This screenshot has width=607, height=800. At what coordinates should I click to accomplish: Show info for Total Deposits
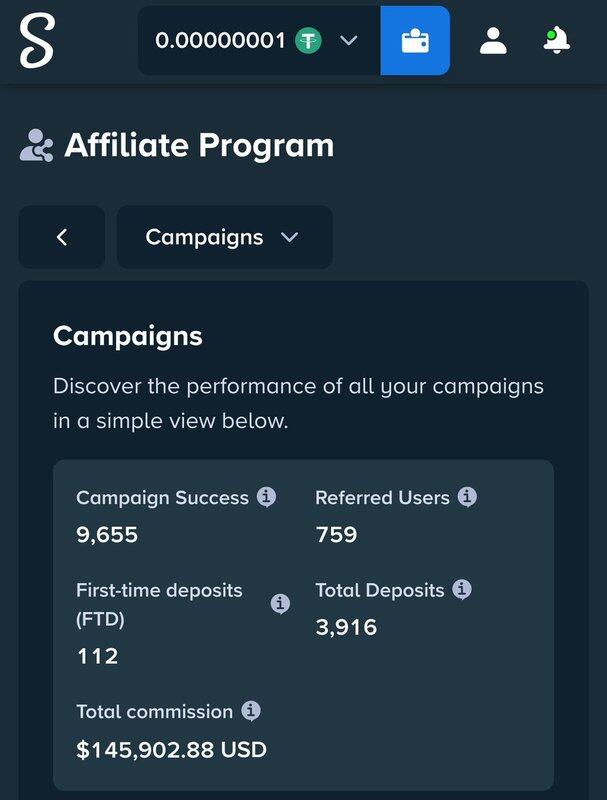[x=462, y=590]
